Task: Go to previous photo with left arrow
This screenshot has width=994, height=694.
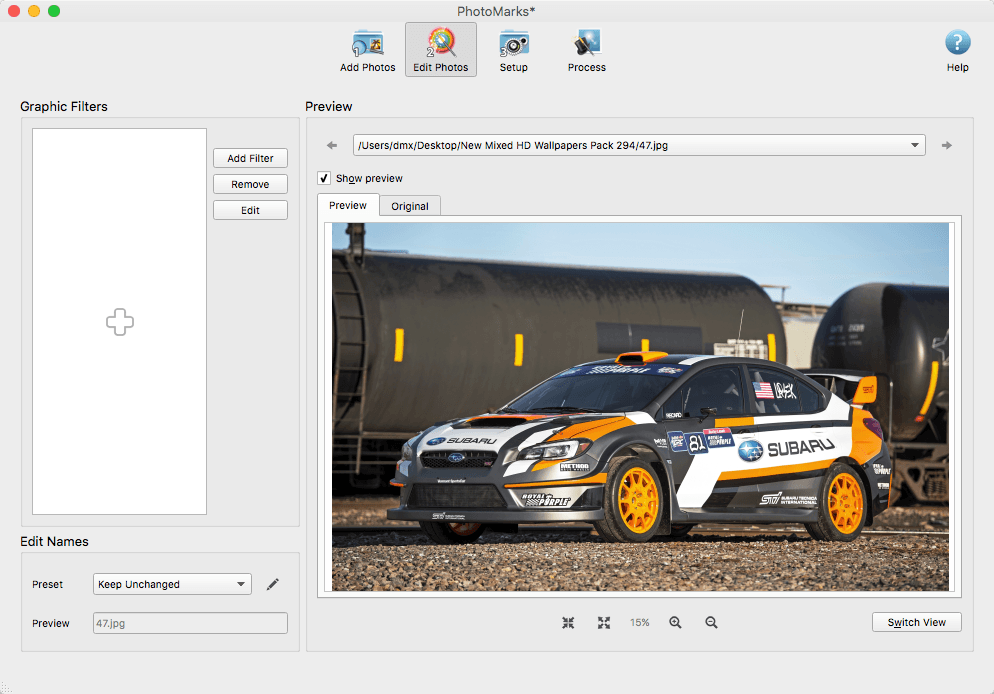Action: [x=332, y=145]
